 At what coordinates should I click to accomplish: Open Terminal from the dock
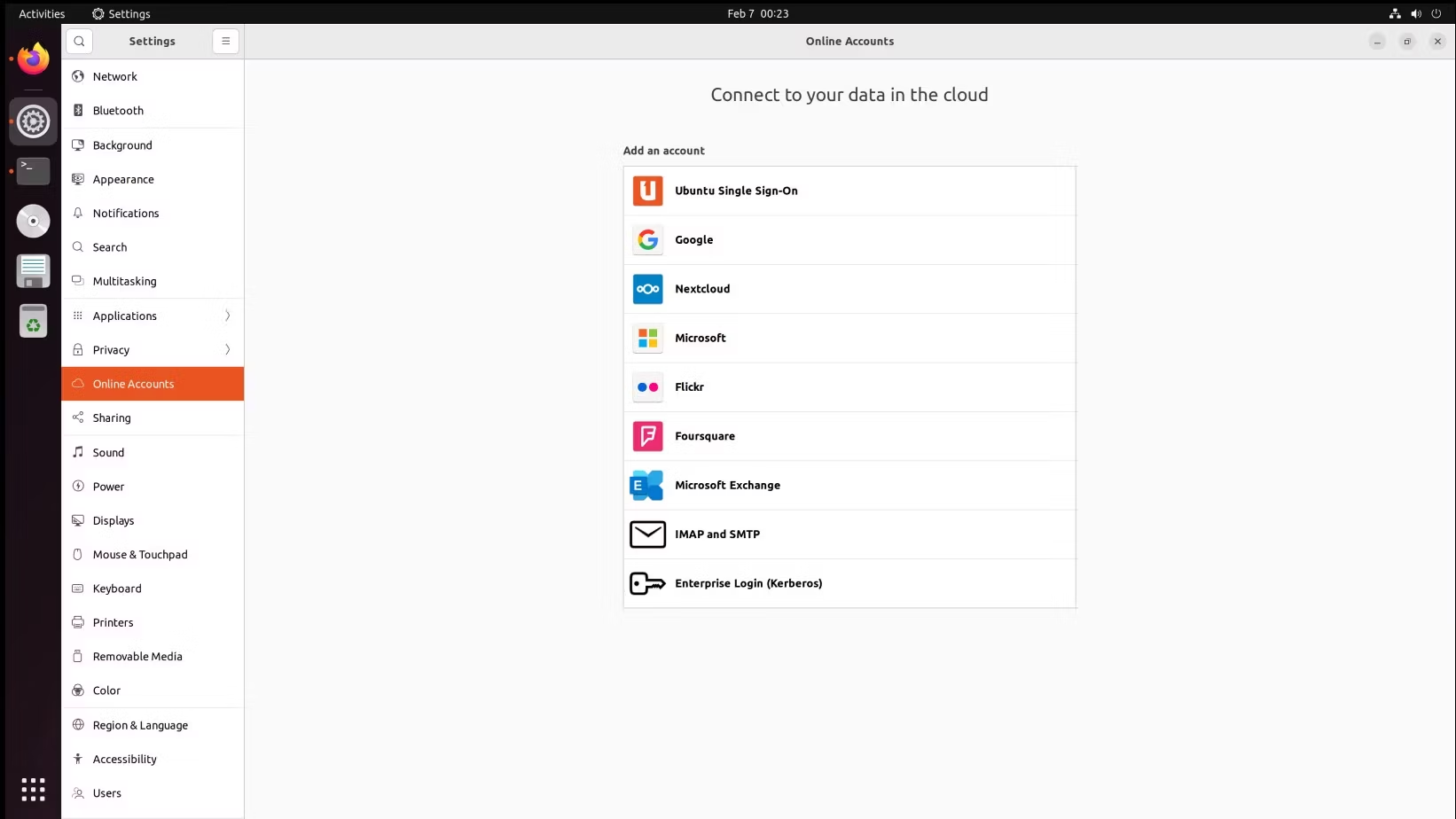[34, 171]
